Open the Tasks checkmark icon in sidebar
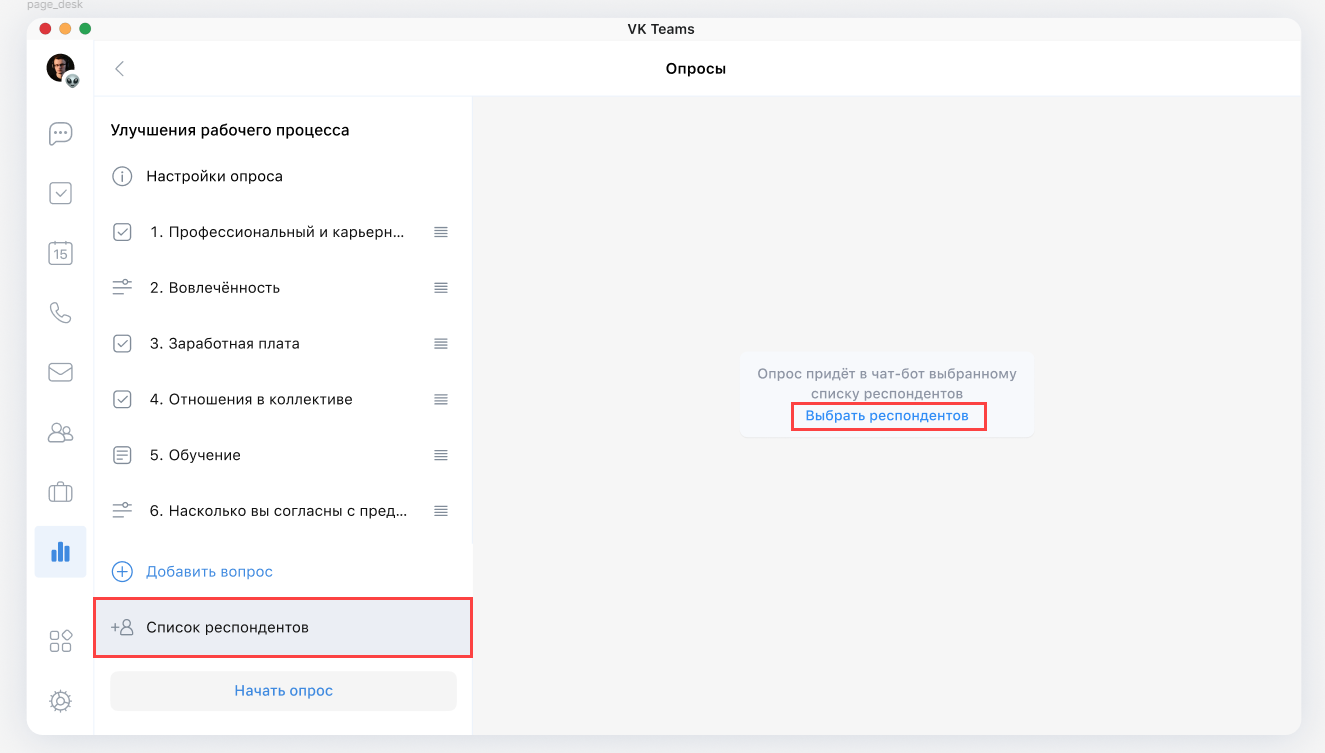The width and height of the screenshot is (1325, 753). [x=60, y=193]
